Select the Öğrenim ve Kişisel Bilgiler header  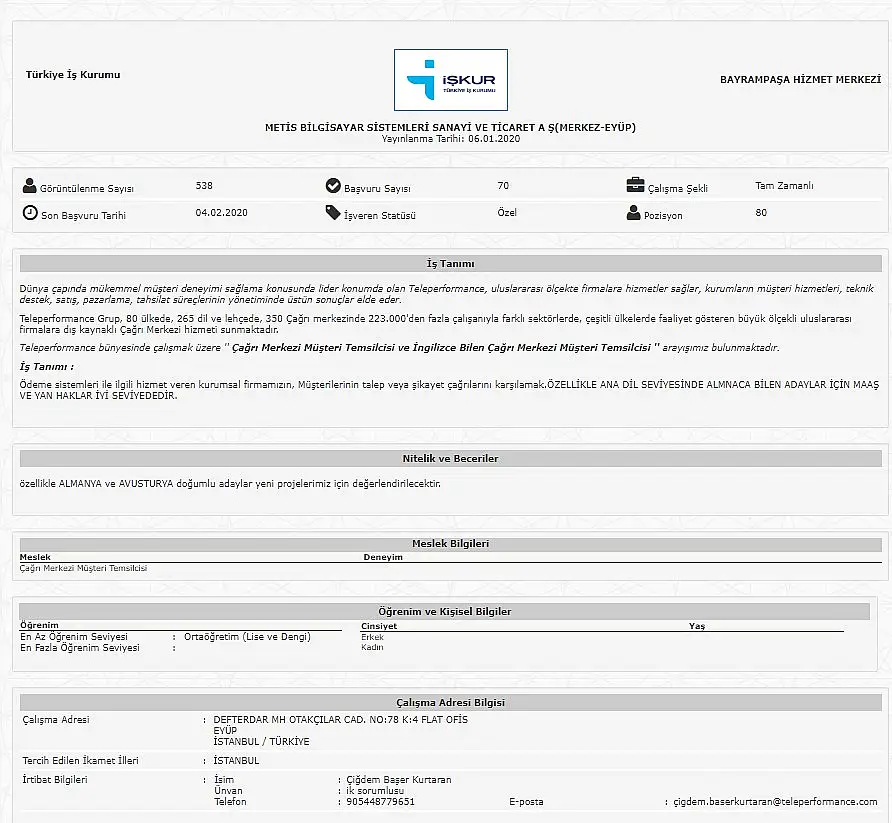(444, 611)
